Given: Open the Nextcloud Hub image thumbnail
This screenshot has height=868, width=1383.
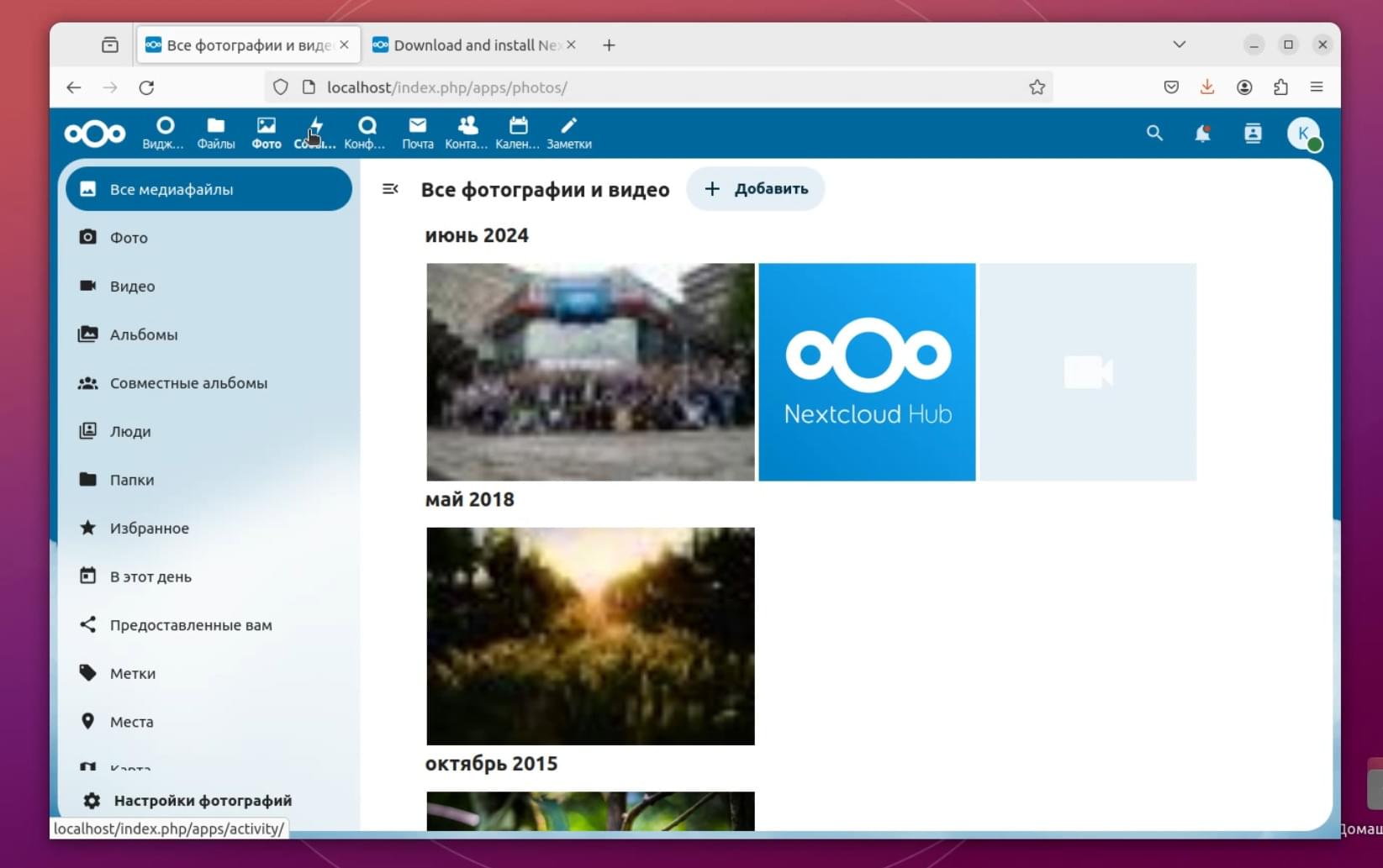Looking at the screenshot, I should coord(867,372).
